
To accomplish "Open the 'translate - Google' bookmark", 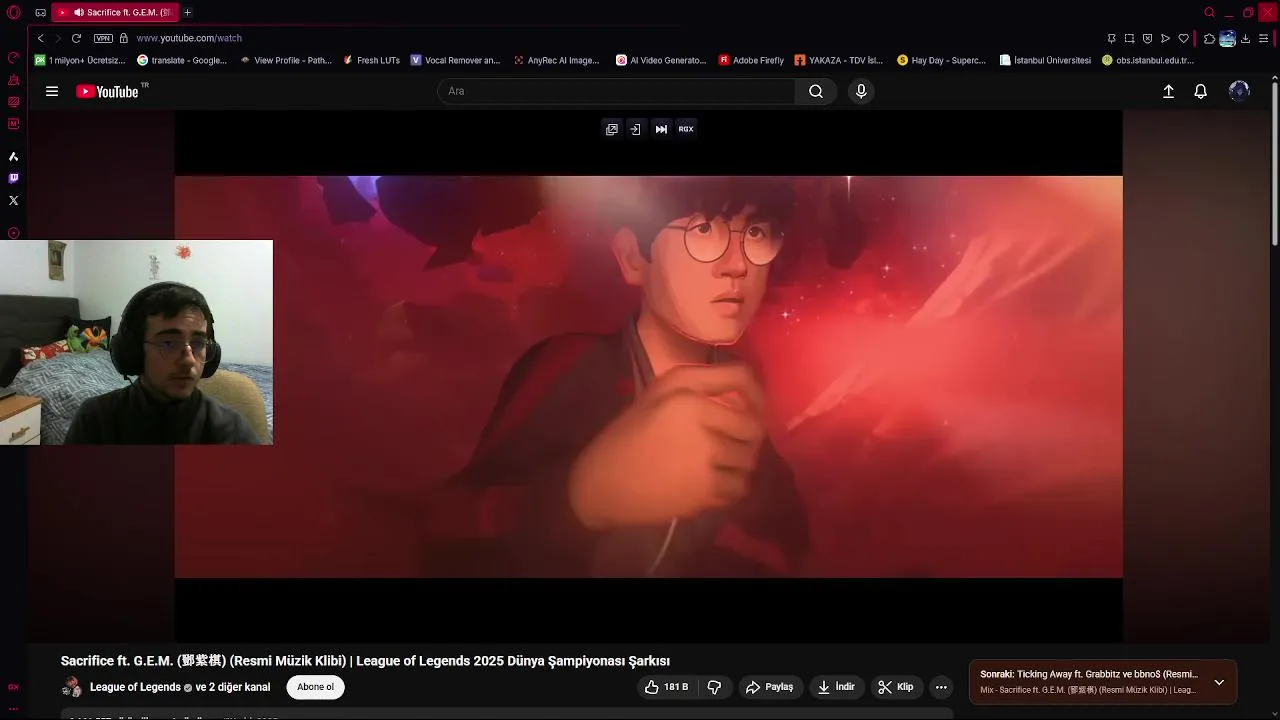I will click(x=183, y=60).
